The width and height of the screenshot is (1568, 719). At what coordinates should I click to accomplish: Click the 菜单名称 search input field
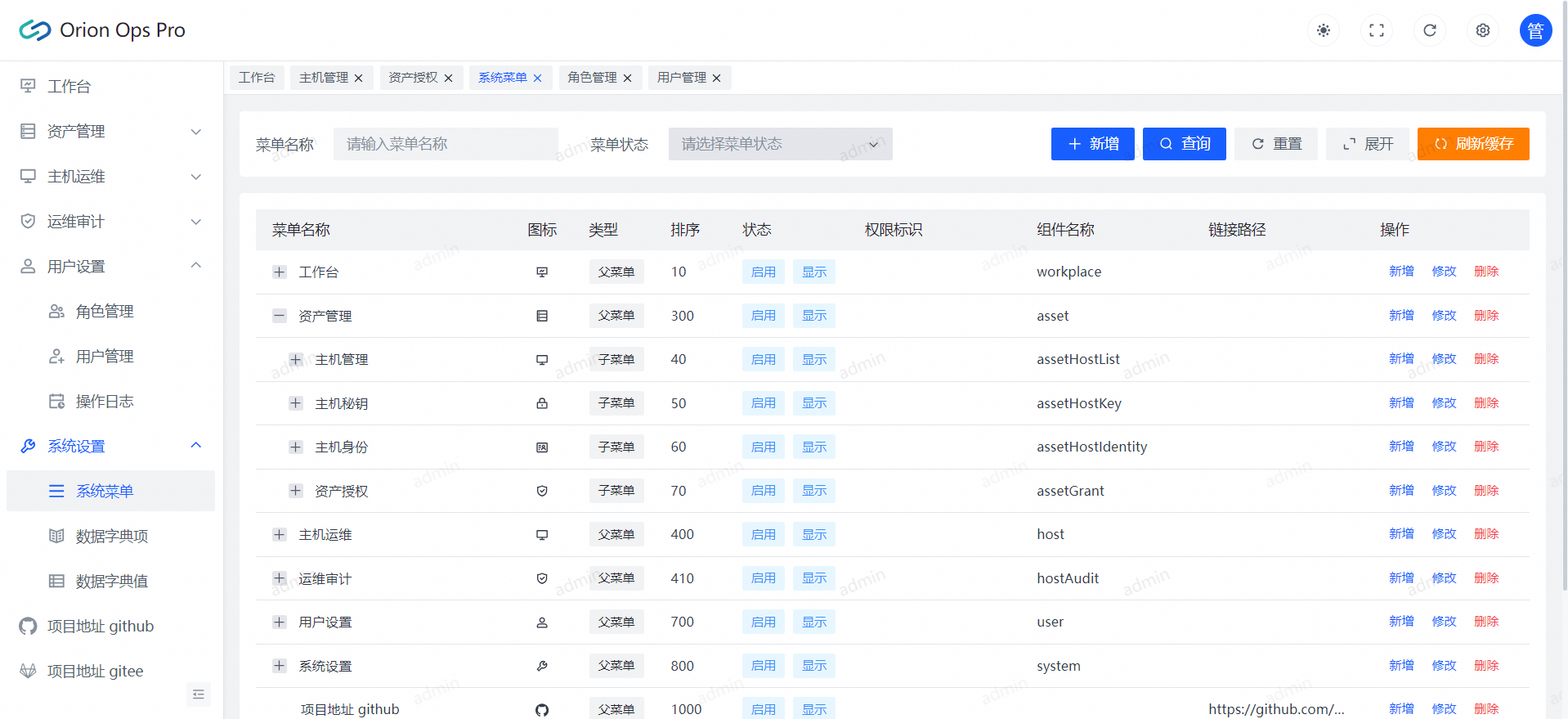click(446, 144)
